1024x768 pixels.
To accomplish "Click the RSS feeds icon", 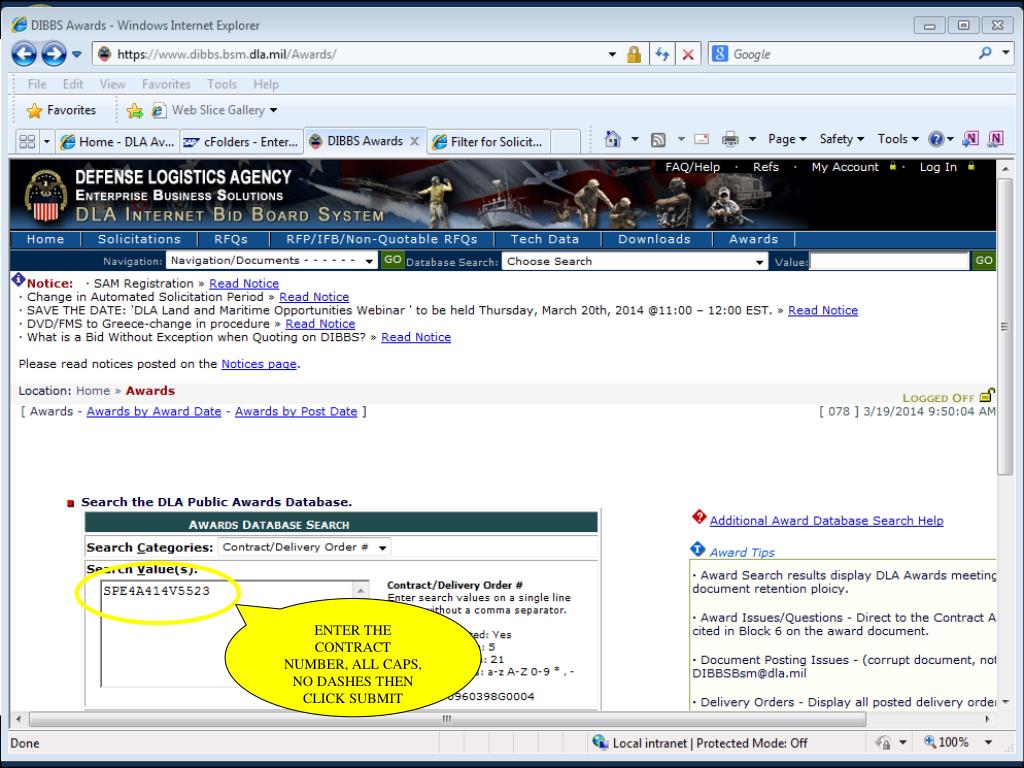I will point(658,139).
